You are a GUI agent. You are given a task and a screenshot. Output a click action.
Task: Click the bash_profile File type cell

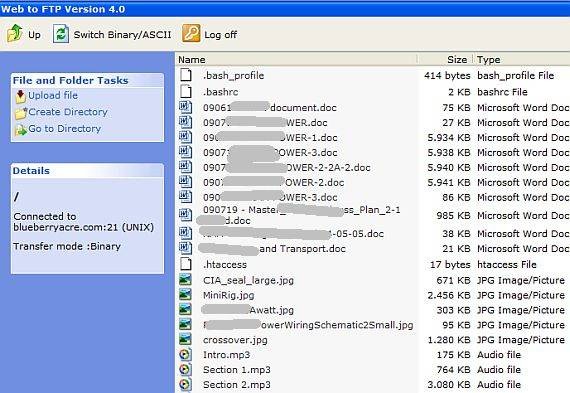point(515,76)
